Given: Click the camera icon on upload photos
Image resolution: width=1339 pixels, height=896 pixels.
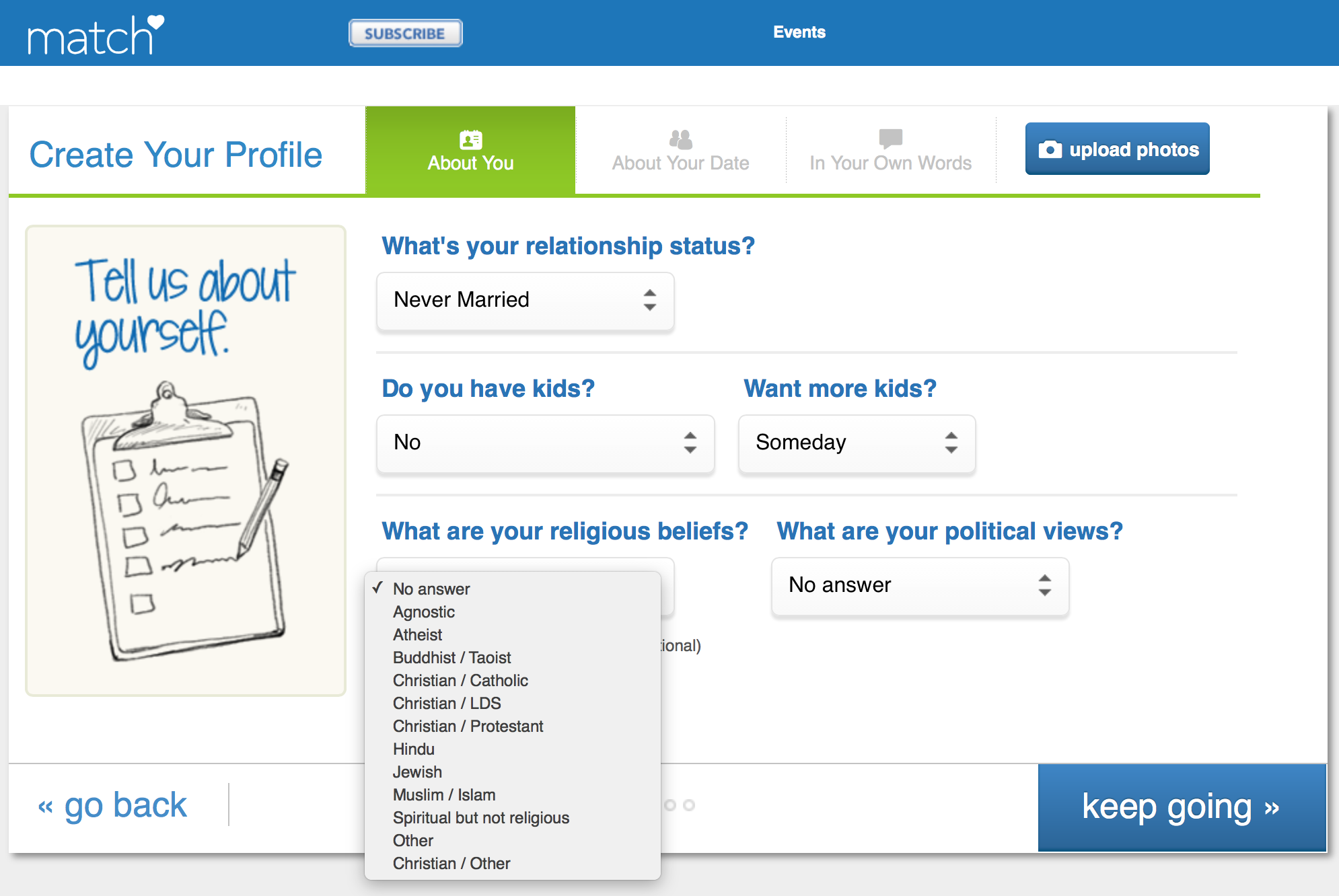Looking at the screenshot, I should 1050,149.
